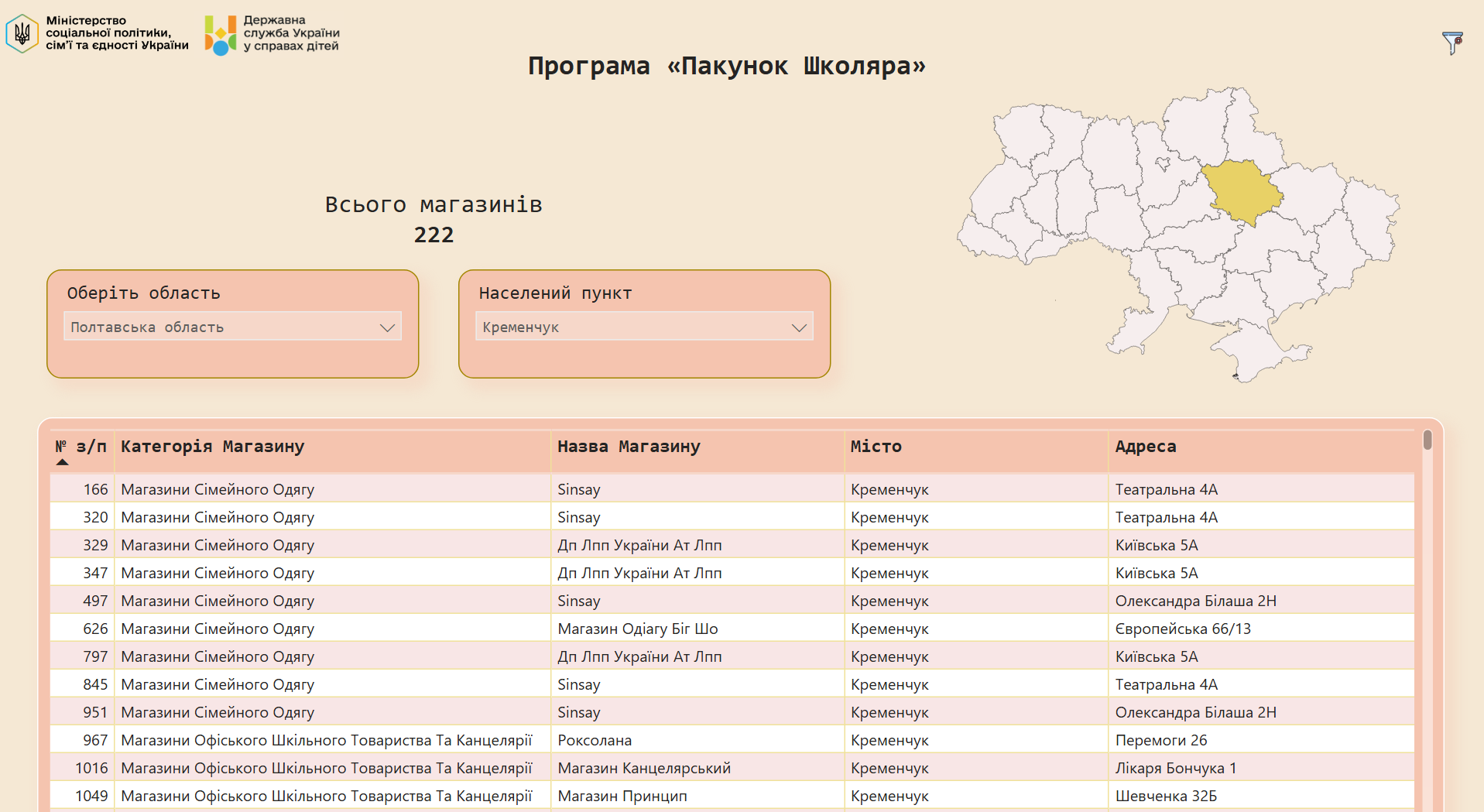Select the Роксолана store name cell

(x=595, y=740)
